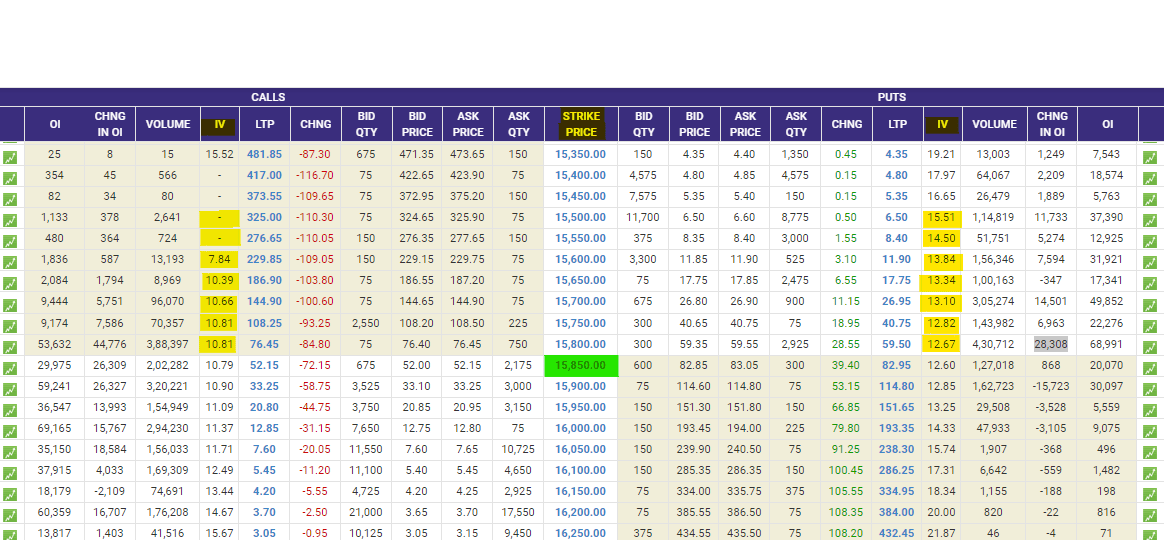
Task: Open calls chart icon for 15,500.00 row
Action: [x=10, y=221]
